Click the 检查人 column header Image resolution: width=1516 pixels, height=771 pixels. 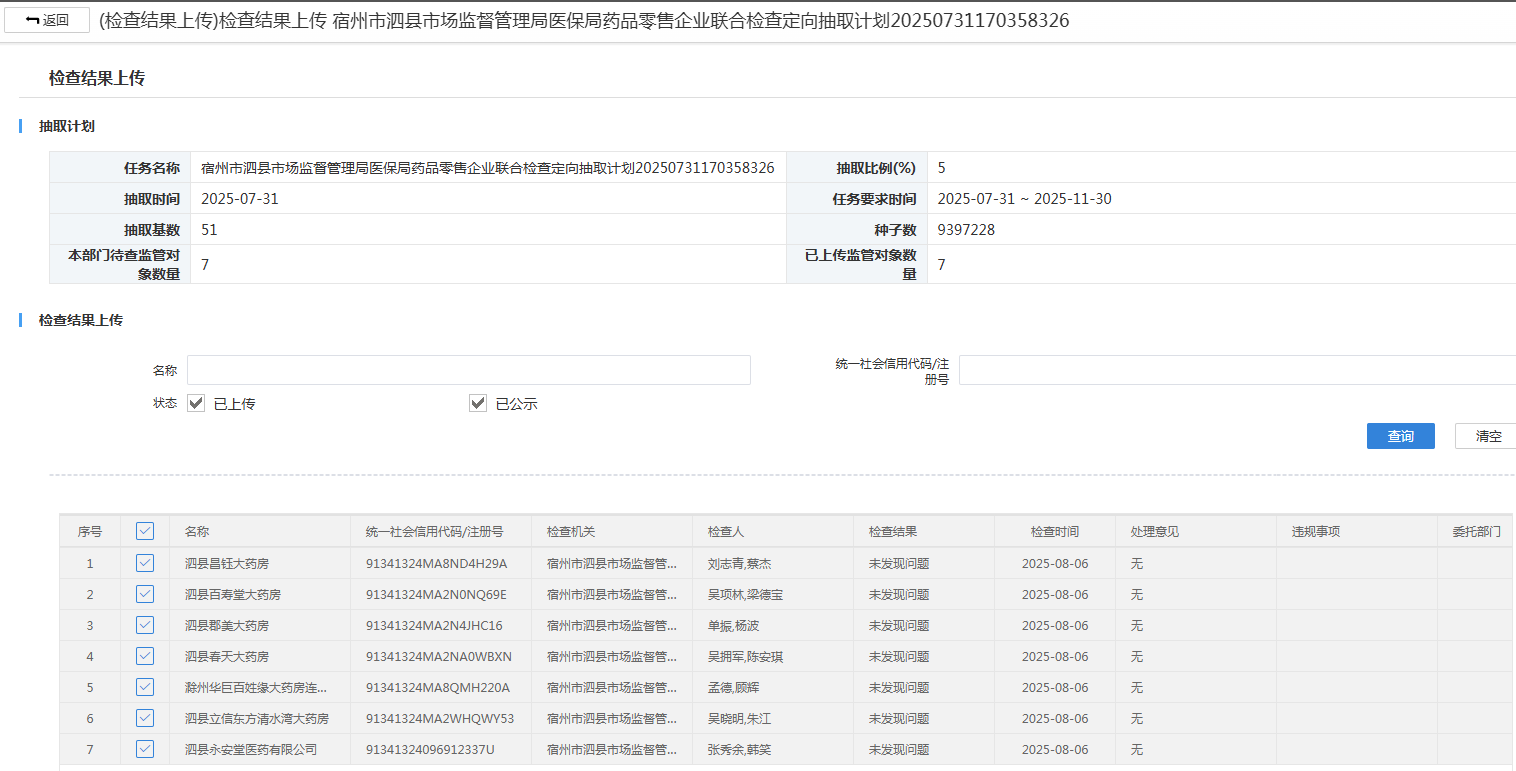tap(726, 532)
